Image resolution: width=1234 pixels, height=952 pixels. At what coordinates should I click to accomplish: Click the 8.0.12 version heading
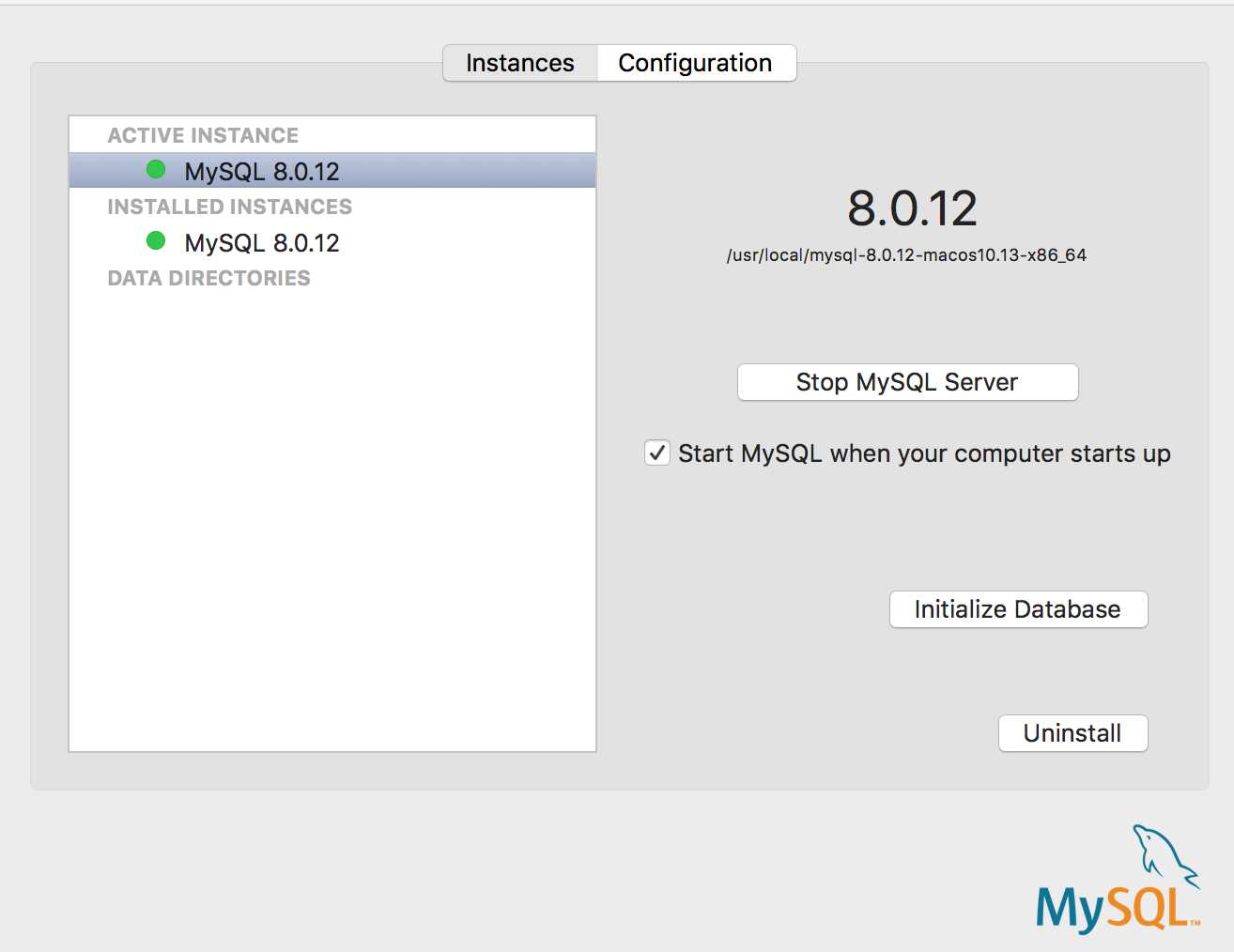(x=912, y=208)
